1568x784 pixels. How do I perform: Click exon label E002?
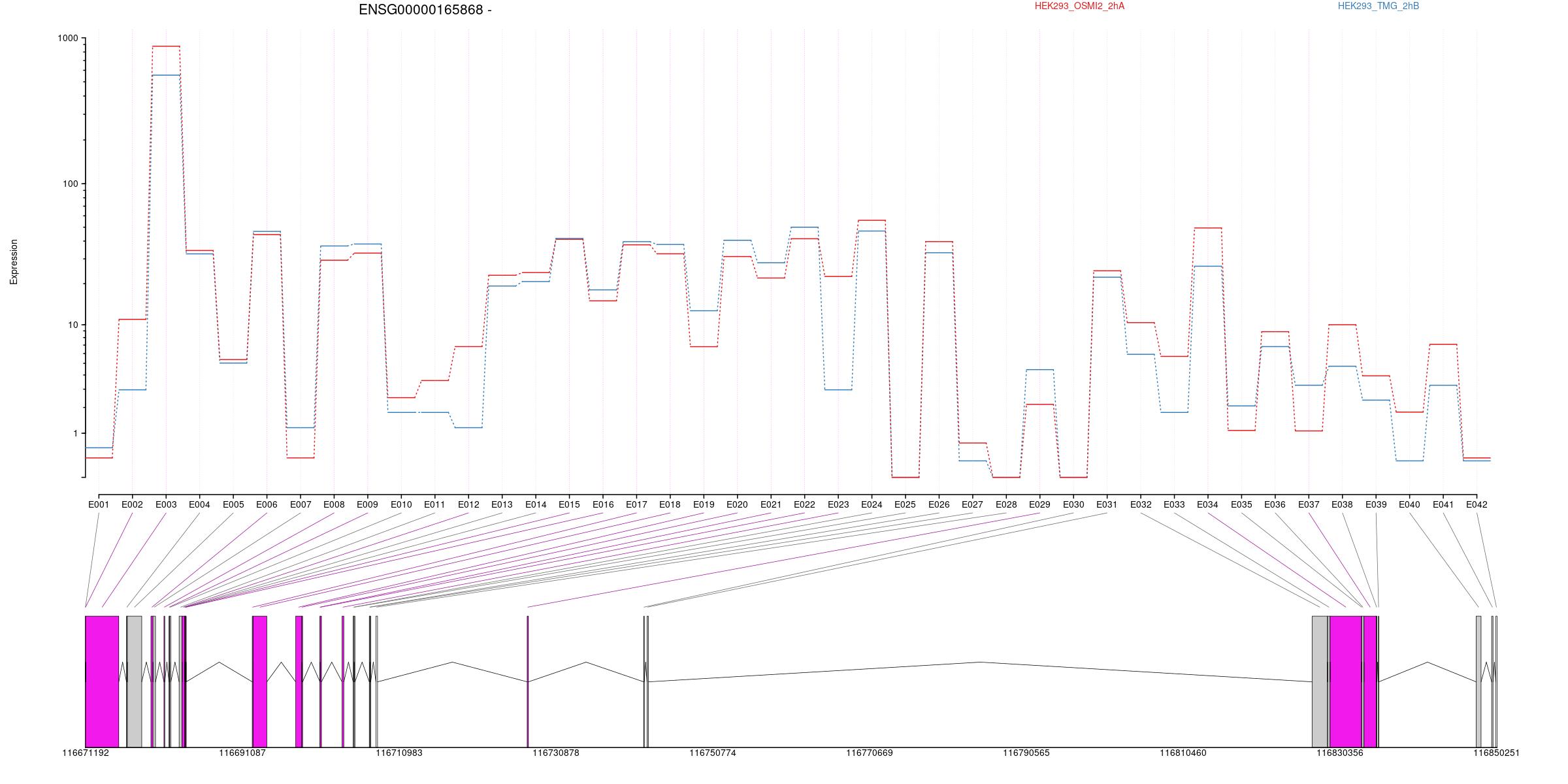(x=132, y=505)
